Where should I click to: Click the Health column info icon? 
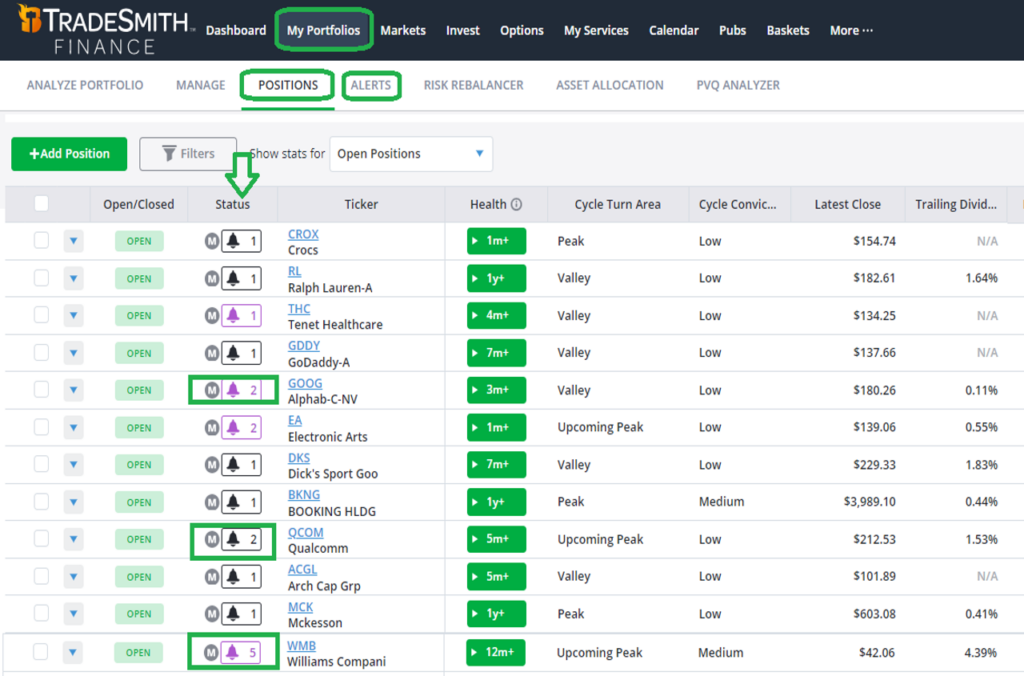coord(517,204)
